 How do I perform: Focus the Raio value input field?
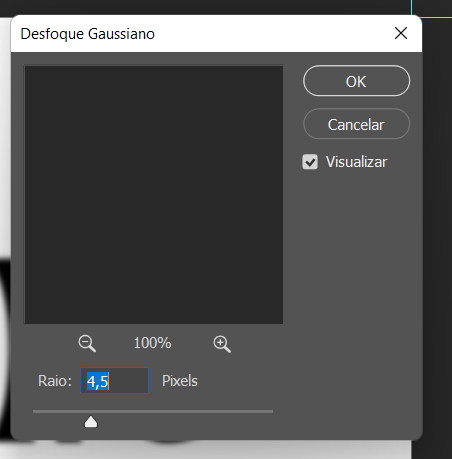114,381
